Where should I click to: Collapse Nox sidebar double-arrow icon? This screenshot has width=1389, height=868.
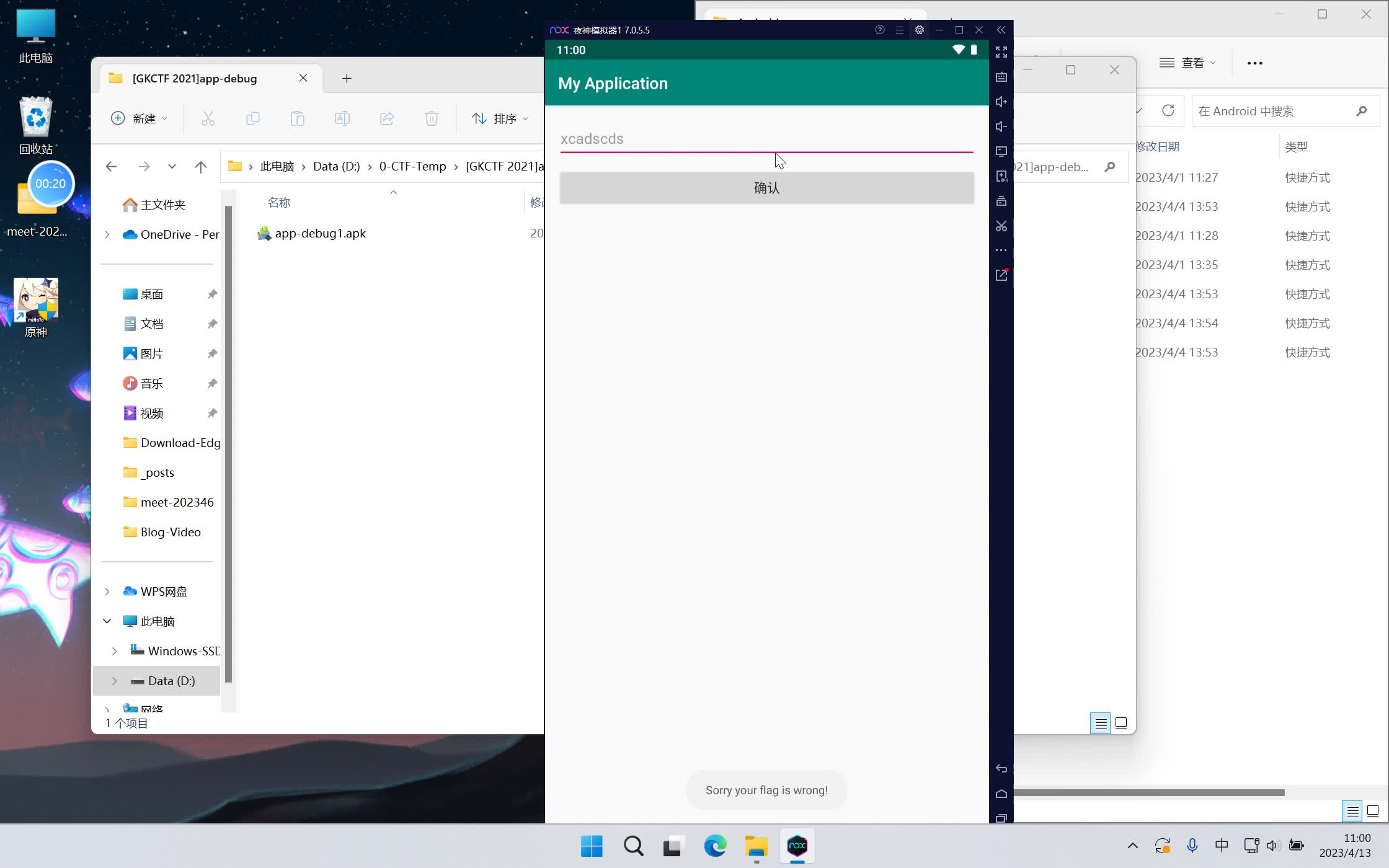(x=1001, y=30)
